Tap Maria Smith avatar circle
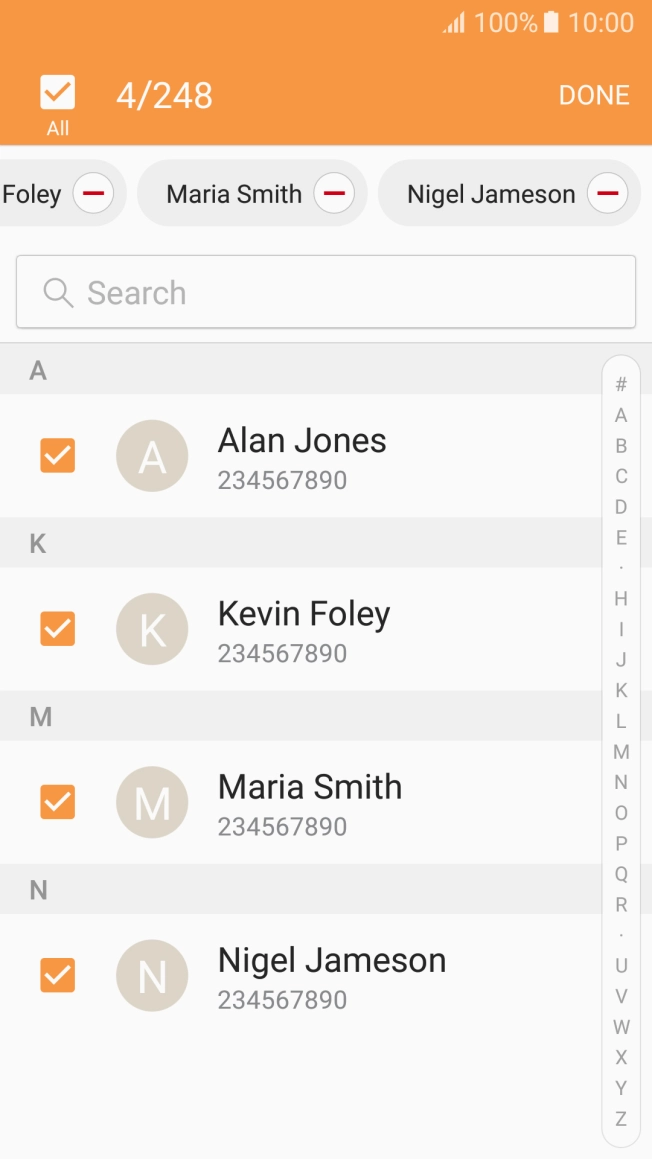652x1159 pixels. click(152, 802)
